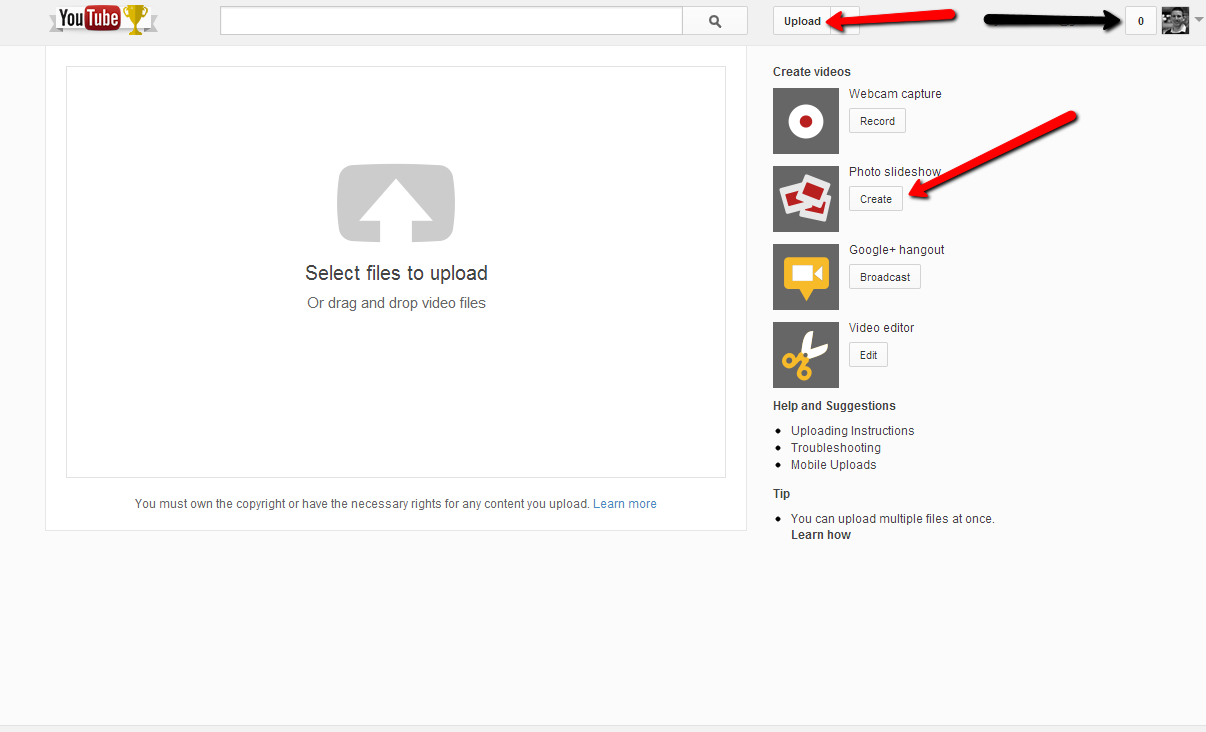Click the Help and Suggestions heading
Viewport: 1206px width, 732px height.
[x=834, y=406]
